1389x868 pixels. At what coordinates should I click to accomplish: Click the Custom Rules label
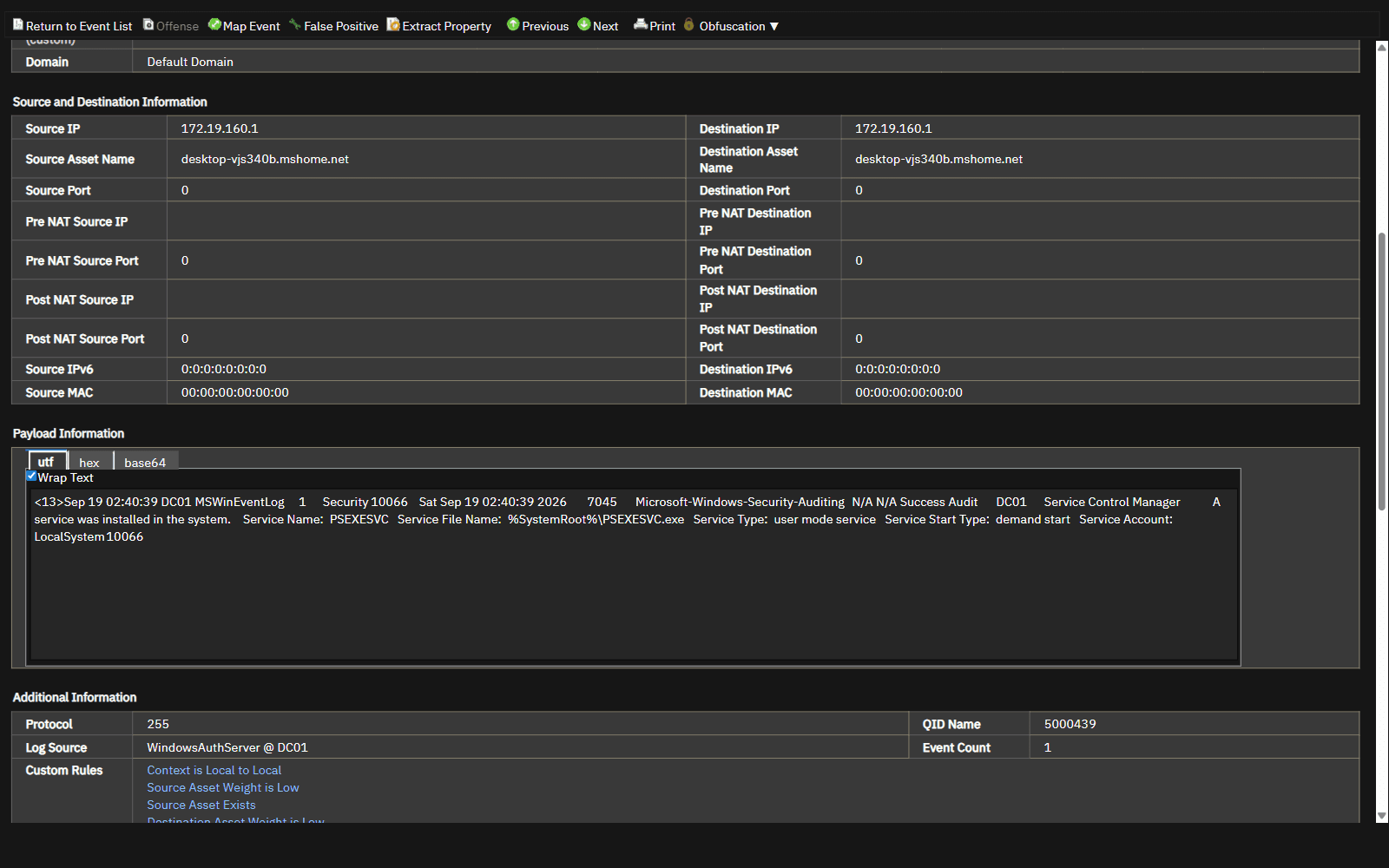[x=64, y=770]
